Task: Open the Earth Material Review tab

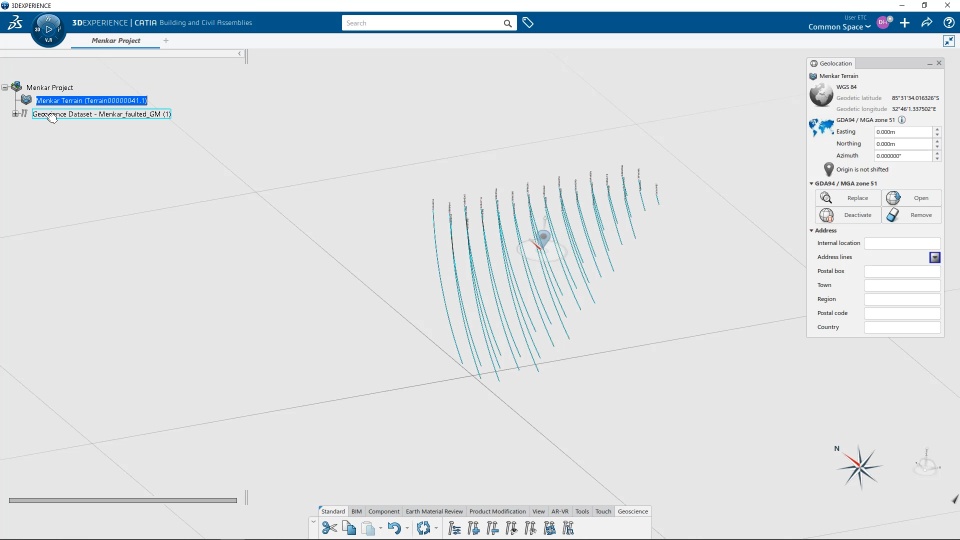Action: pyautogui.click(x=434, y=511)
